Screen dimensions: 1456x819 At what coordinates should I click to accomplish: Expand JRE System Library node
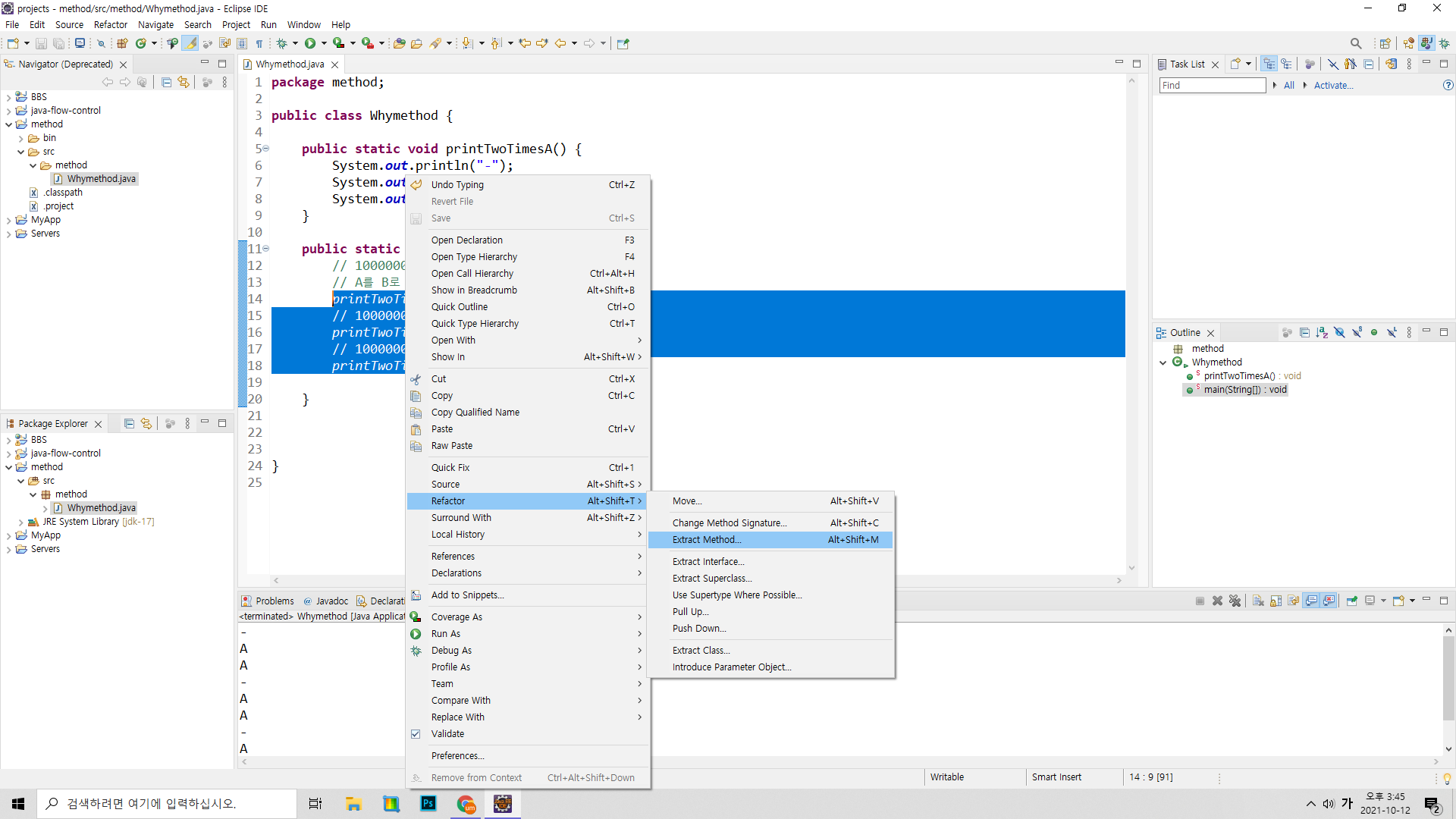click(20, 522)
